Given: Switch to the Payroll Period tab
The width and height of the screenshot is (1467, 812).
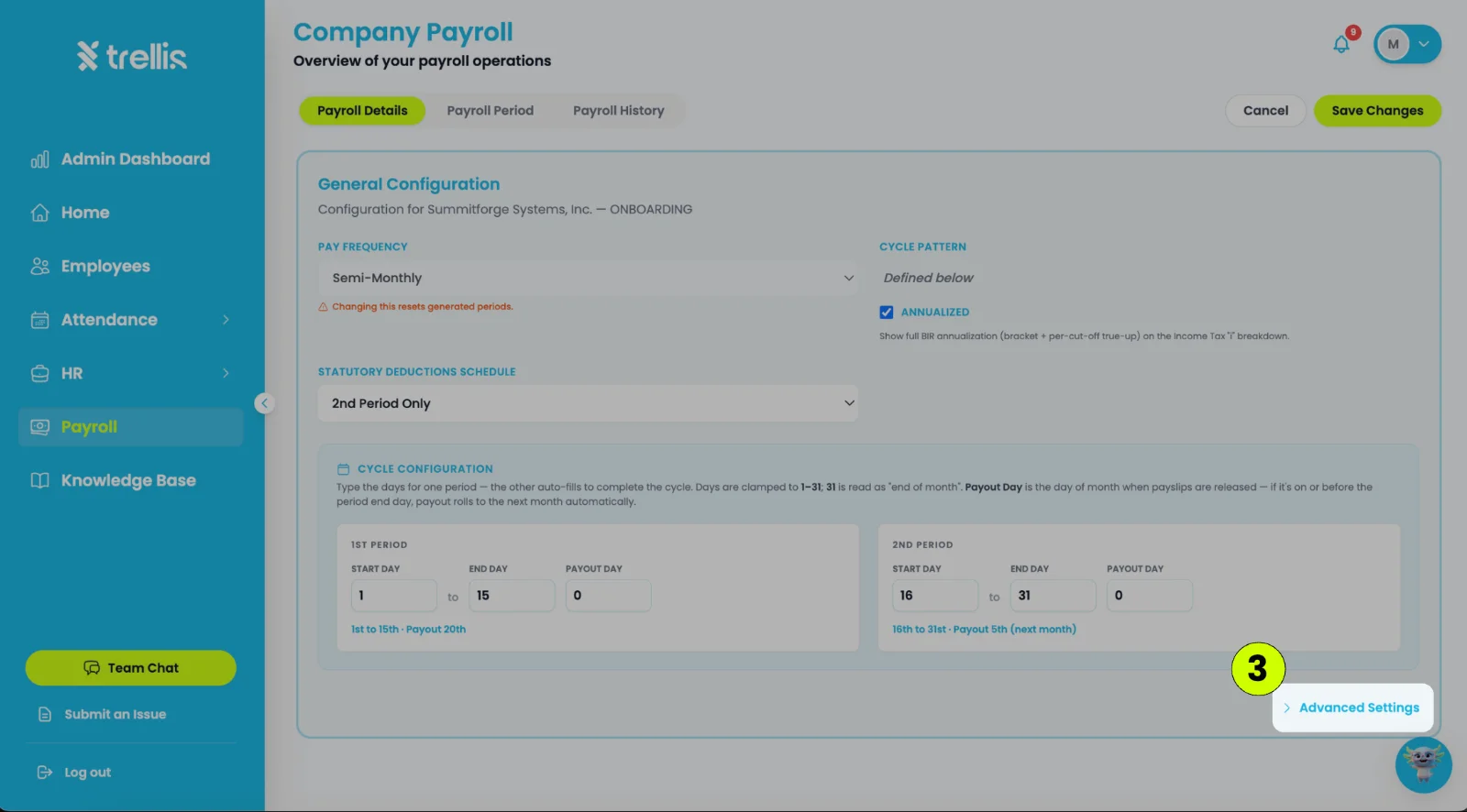Looking at the screenshot, I should (490, 110).
